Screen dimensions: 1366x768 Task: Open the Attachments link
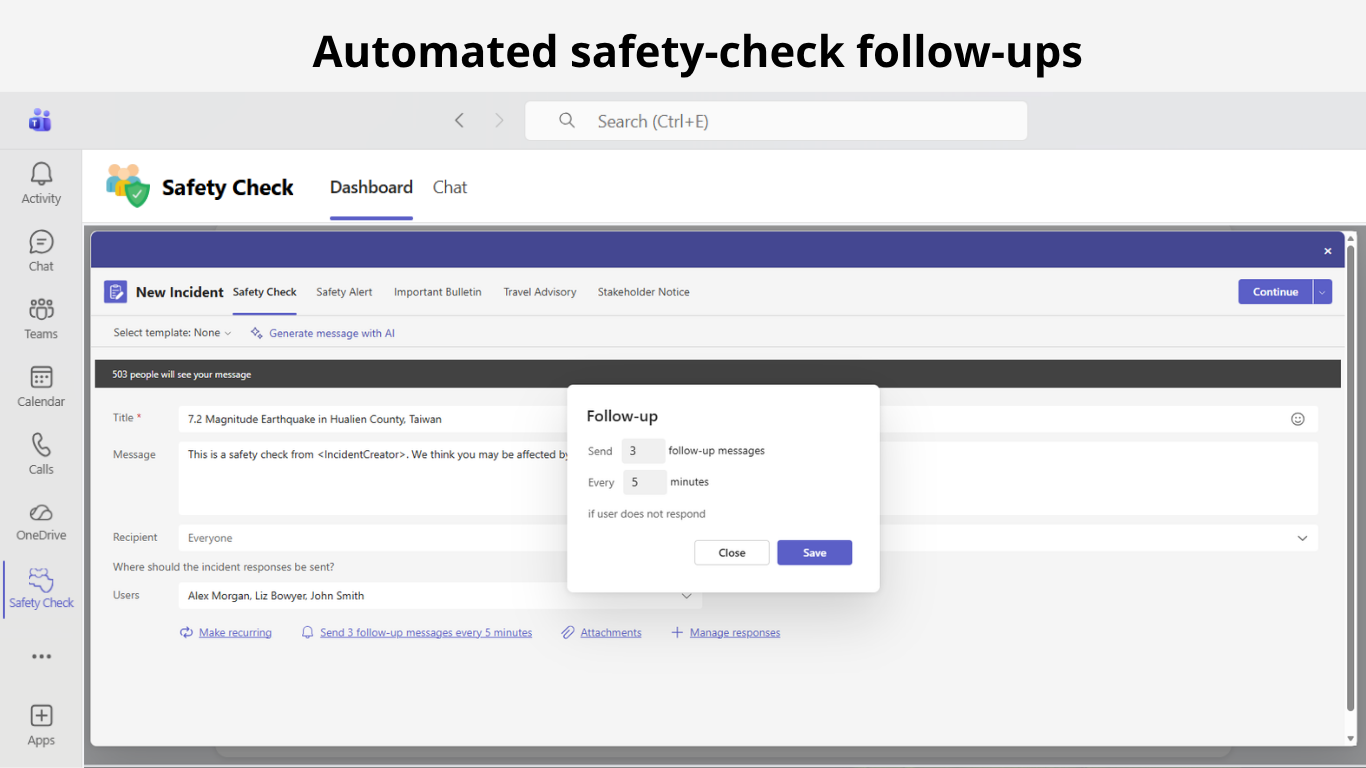[611, 632]
